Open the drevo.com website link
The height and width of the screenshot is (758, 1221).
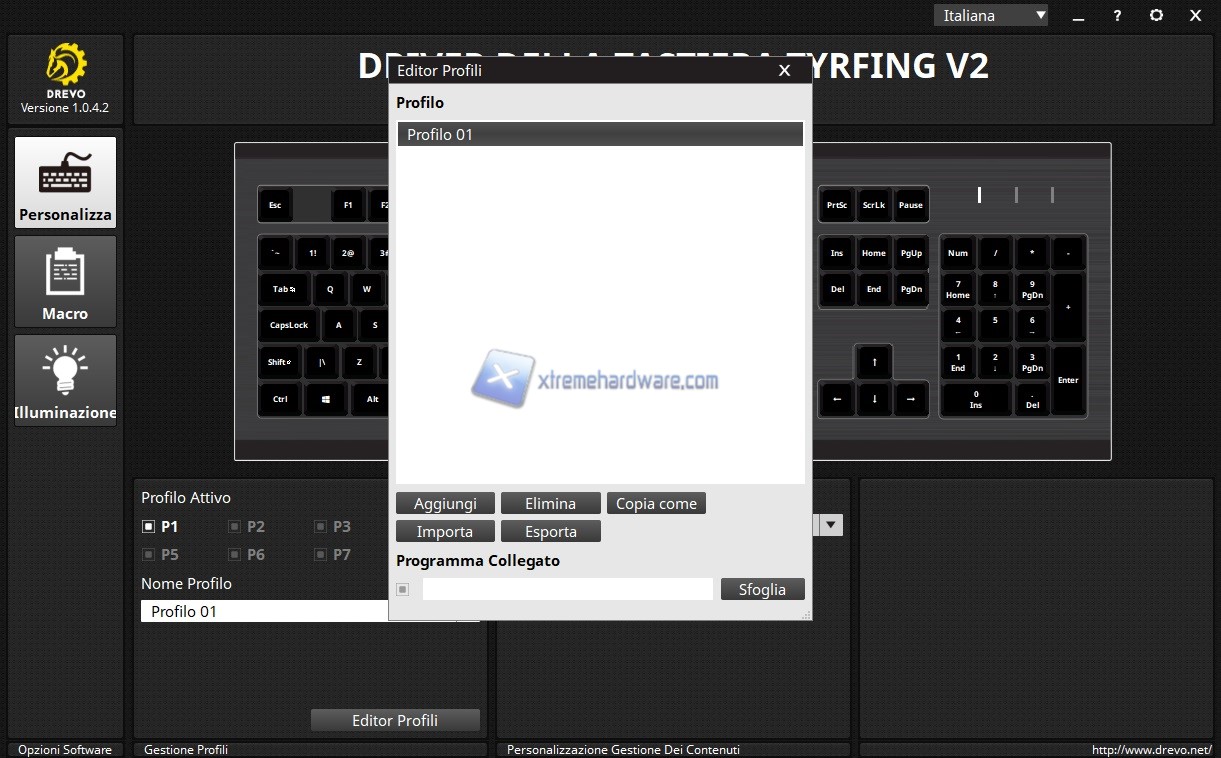pos(1151,749)
